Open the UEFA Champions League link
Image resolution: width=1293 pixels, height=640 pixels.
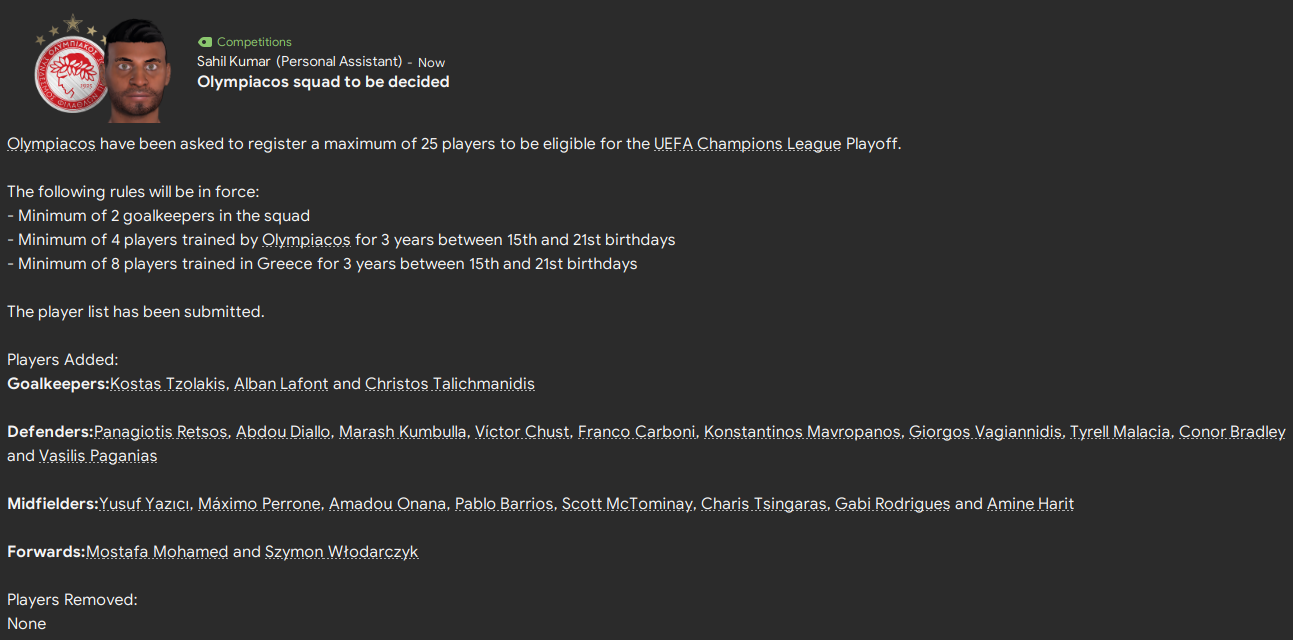point(747,143)
